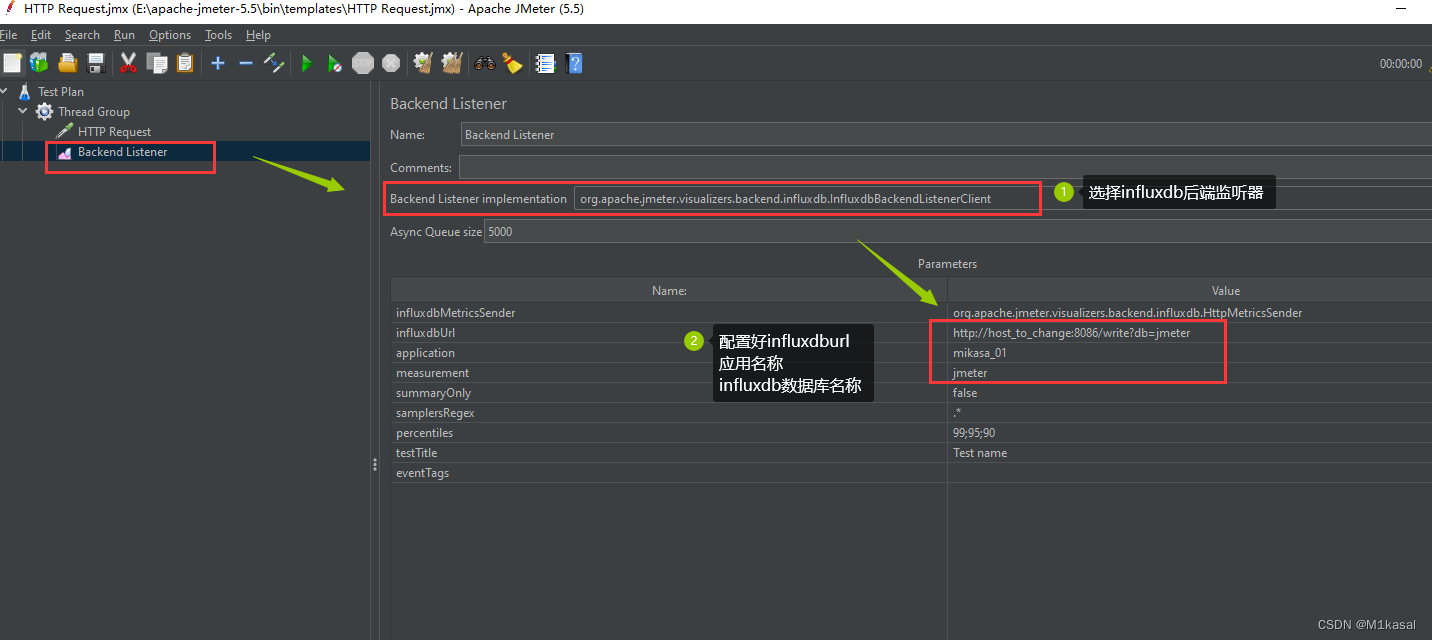Open the Templates toolbar icon
The width and height of the screenshot is (1432, 640).
39,63
